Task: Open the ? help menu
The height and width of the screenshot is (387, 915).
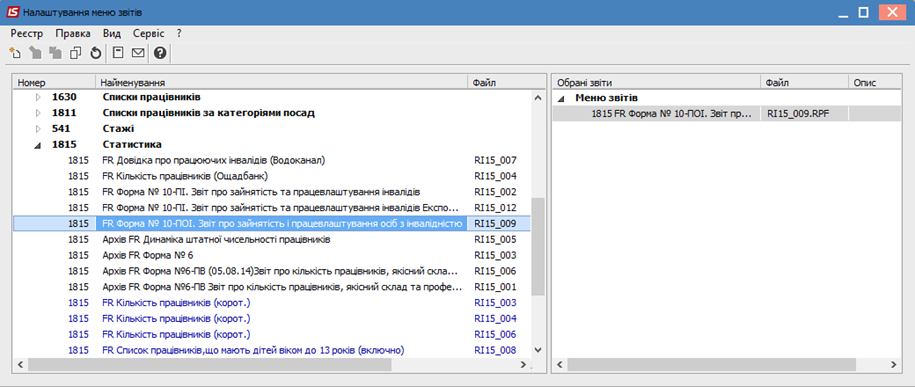Action: click(x=180, y=34)
